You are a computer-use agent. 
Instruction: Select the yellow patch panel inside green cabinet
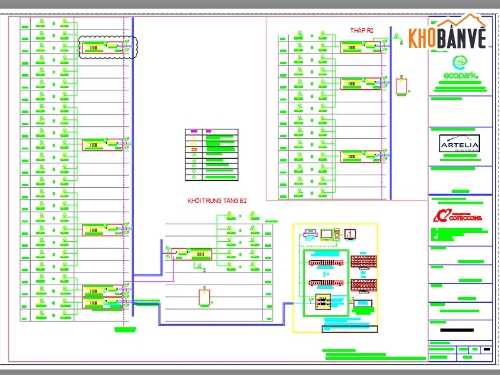click(323, 302)
